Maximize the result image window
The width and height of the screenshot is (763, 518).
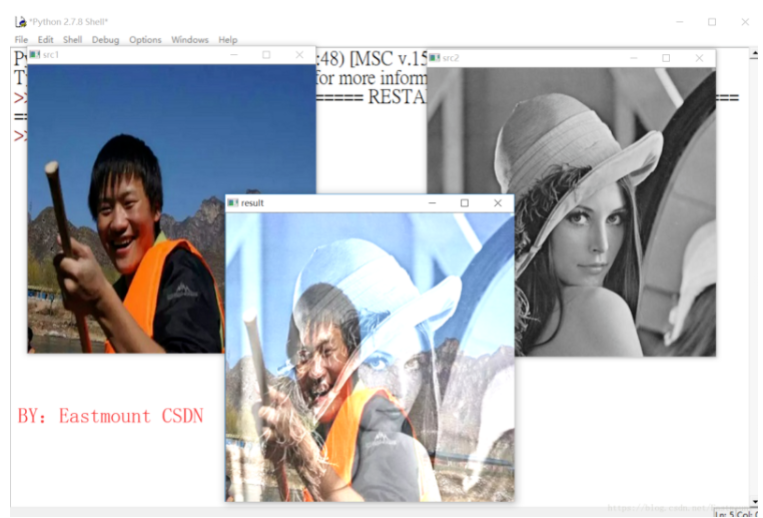click(x=465, y=203)
